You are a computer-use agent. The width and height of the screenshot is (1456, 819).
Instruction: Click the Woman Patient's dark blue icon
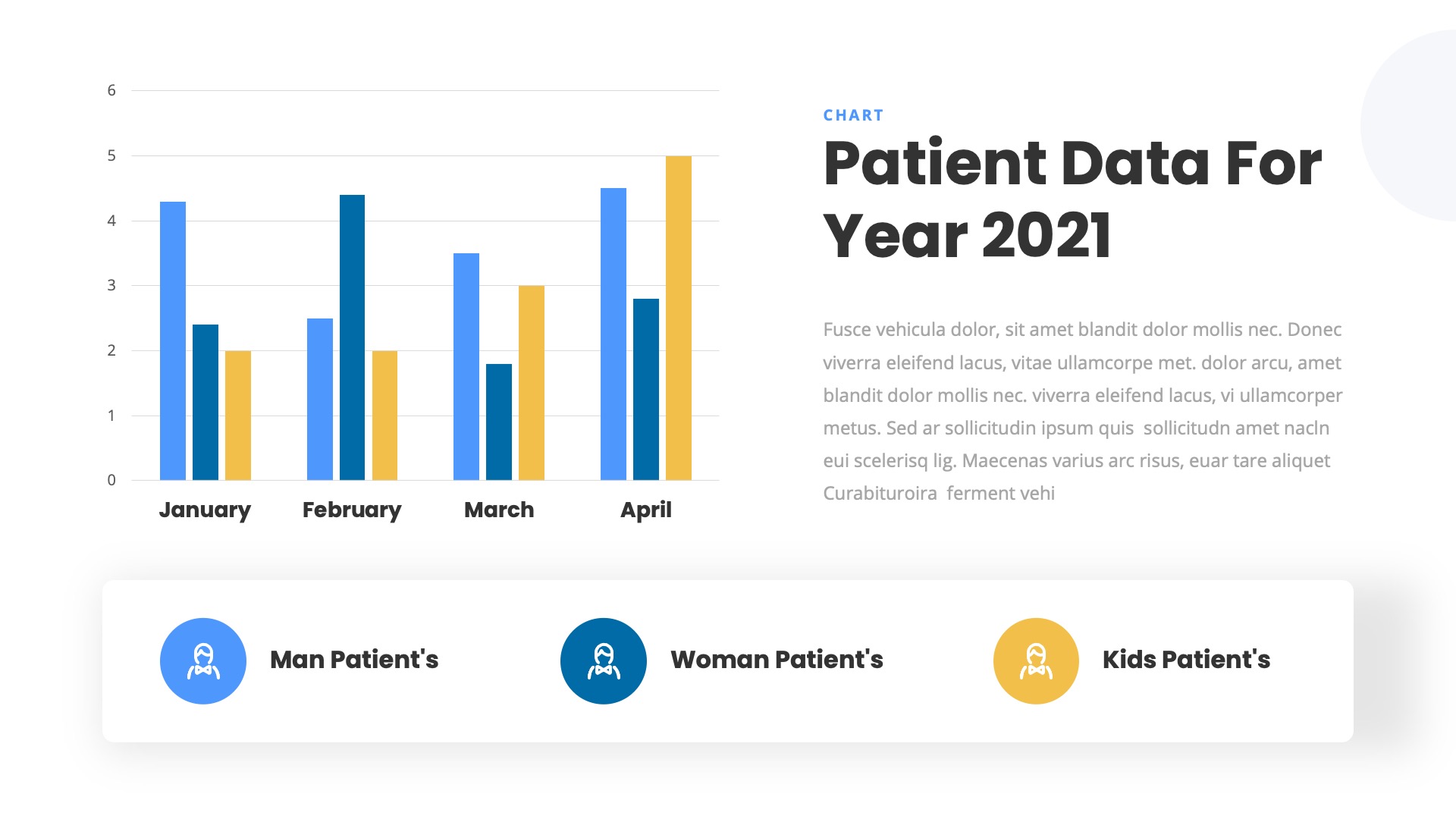(x=604, y=661)
